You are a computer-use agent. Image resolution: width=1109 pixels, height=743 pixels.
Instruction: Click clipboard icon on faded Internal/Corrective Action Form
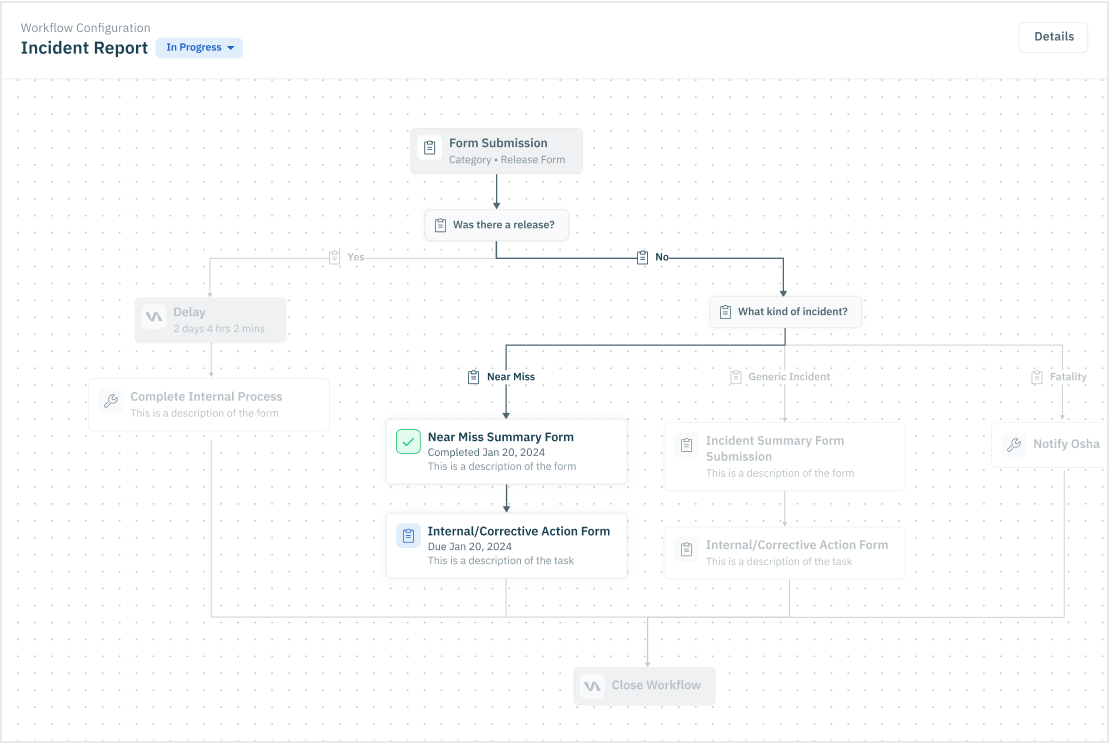click(x=686, y=549)
